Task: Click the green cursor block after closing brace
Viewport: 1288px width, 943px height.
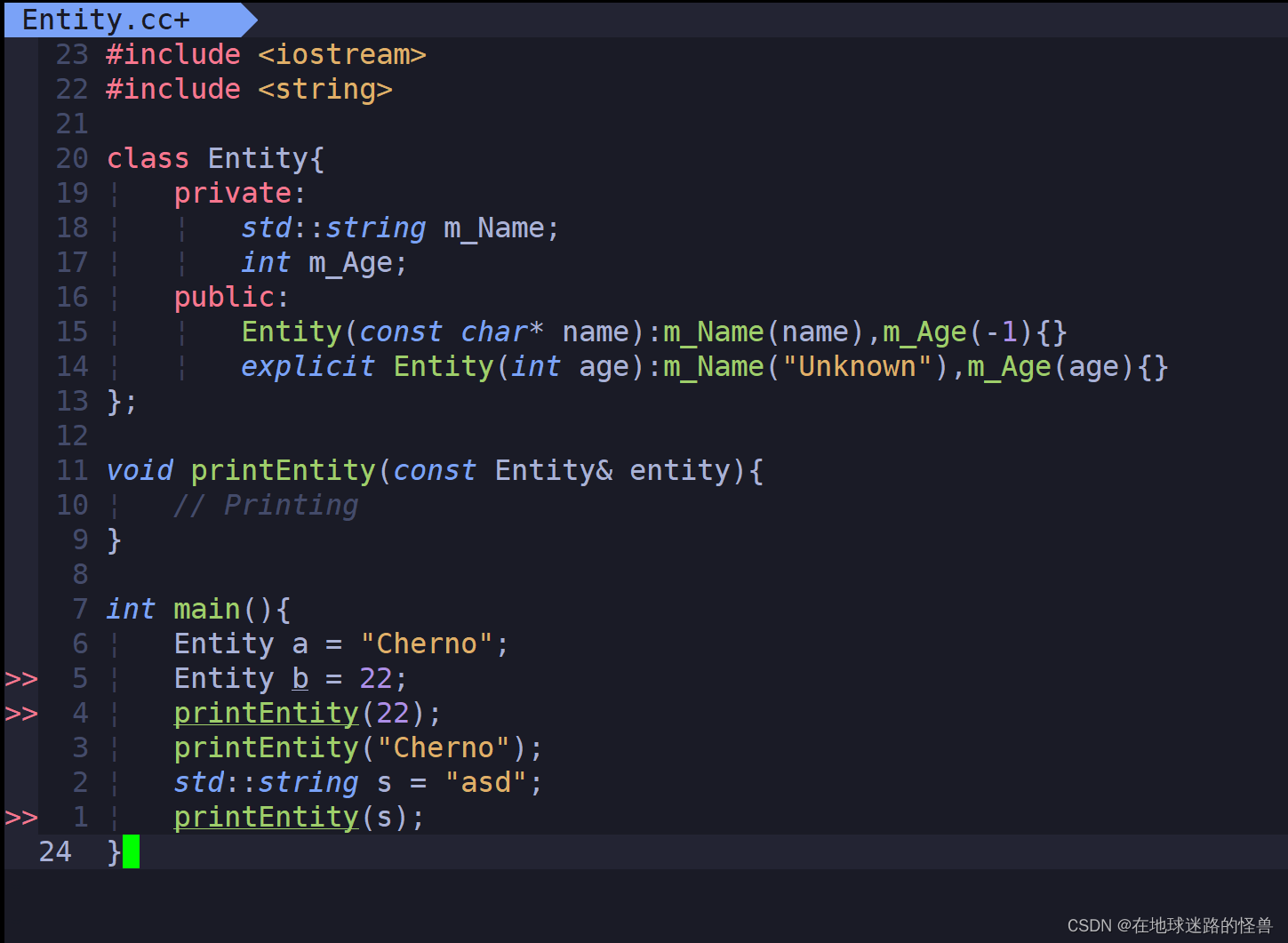Action: 131,851
